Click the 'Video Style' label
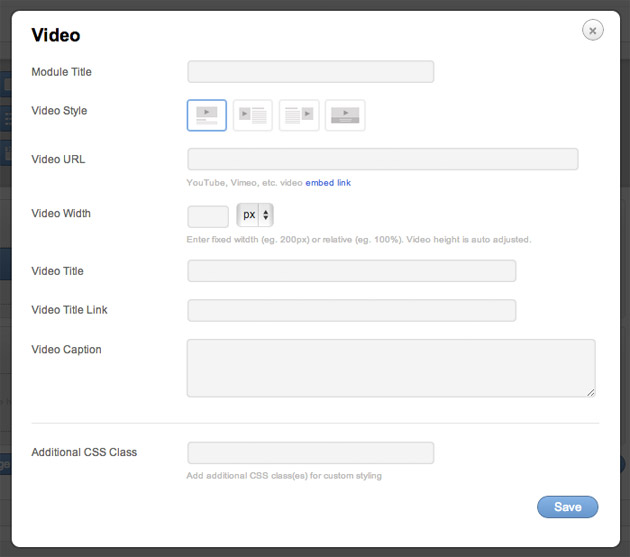The width and height of the screenshot is (630, 557). [x=59, y=111]
